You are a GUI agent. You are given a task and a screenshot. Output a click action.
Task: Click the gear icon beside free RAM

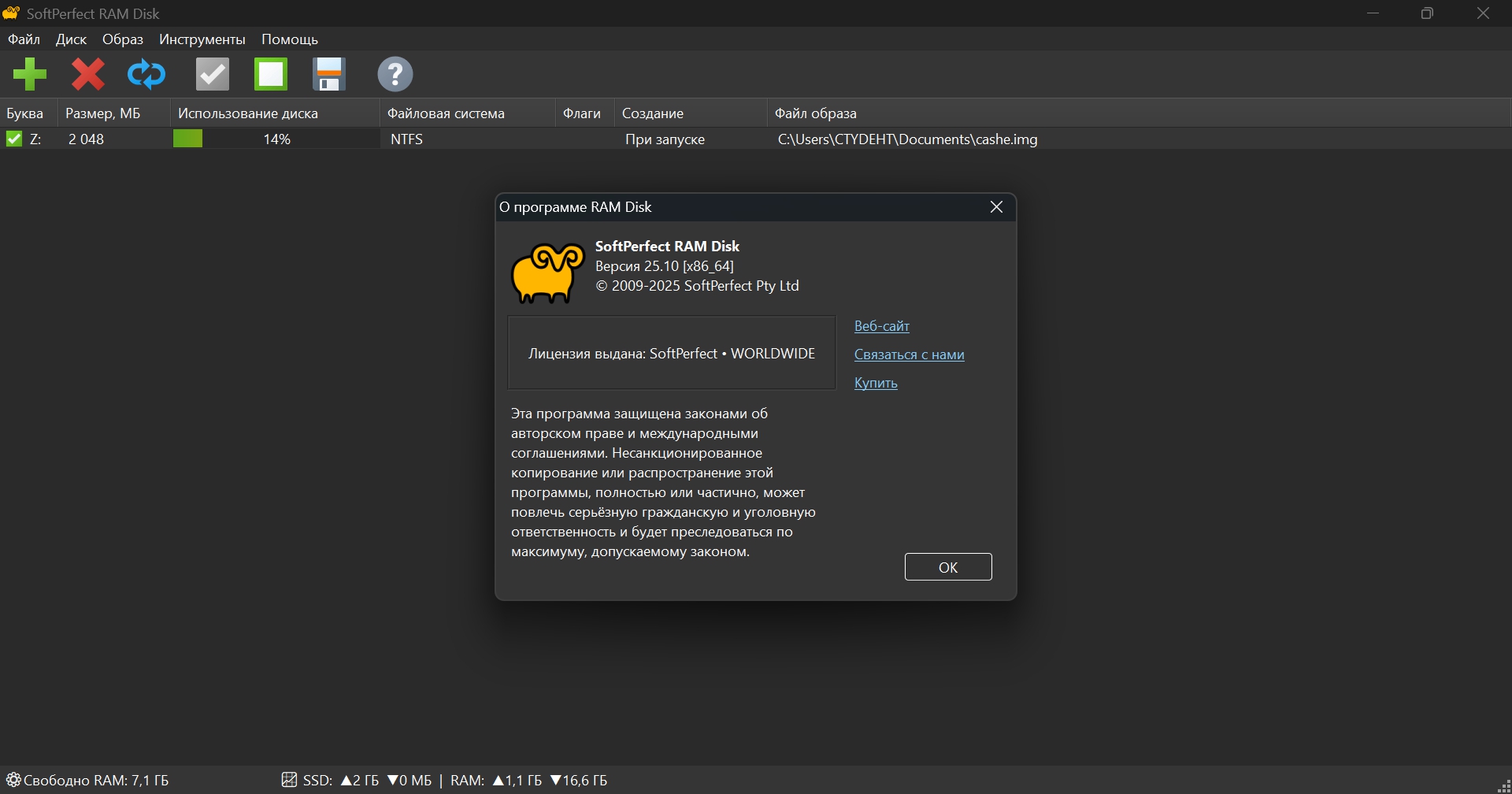[x=13, y=780]
